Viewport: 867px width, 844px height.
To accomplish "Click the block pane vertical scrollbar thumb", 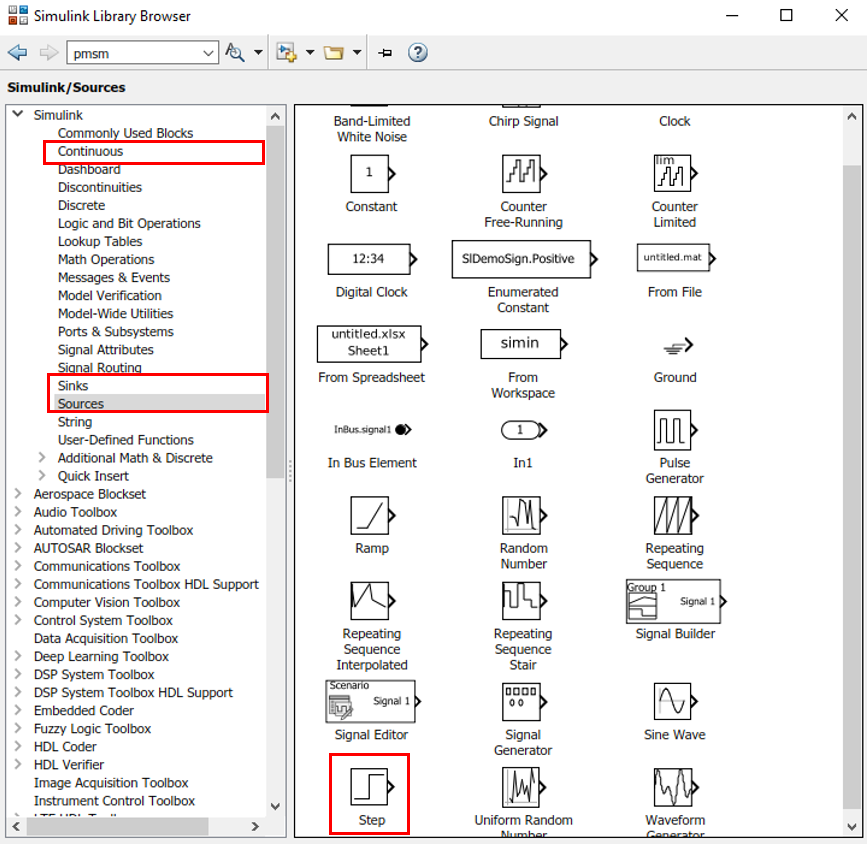I will click(x=852, y=487).
